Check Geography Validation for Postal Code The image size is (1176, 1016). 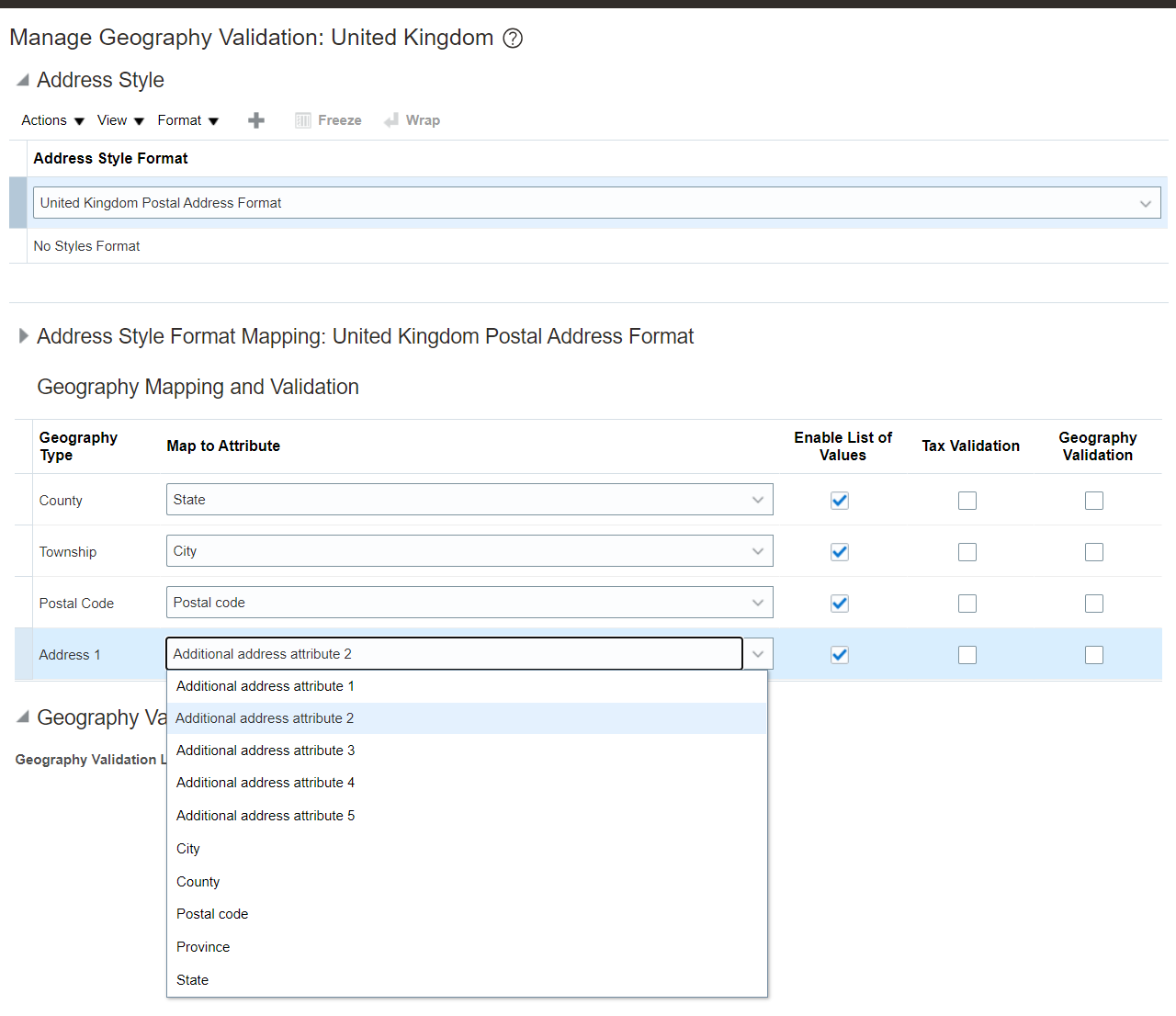(1094, 604)
